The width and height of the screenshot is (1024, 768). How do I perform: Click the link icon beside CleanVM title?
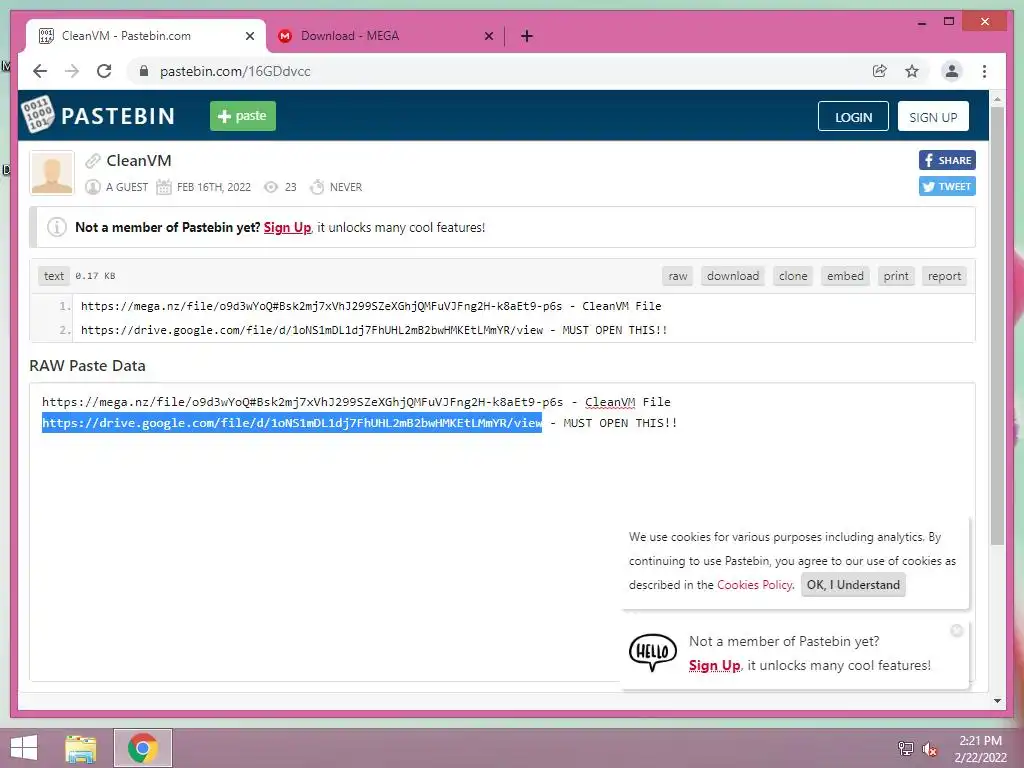coord(93,161)
